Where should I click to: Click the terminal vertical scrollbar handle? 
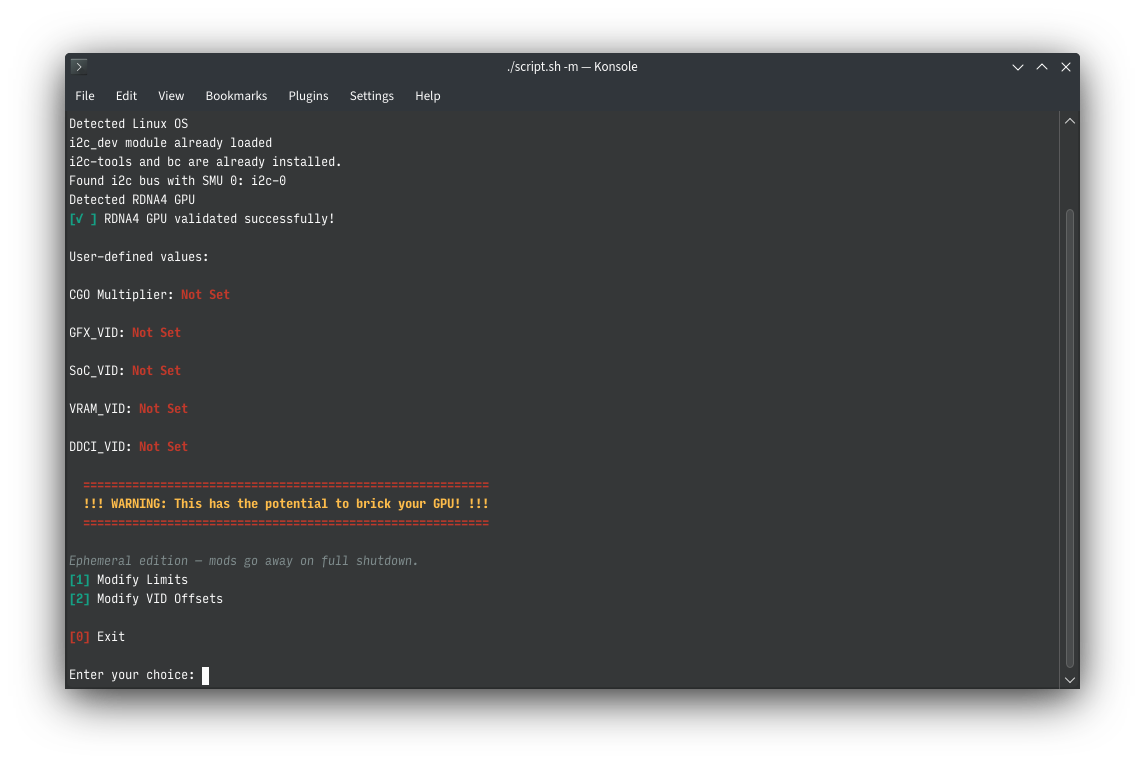click(x=1070, y=438)
